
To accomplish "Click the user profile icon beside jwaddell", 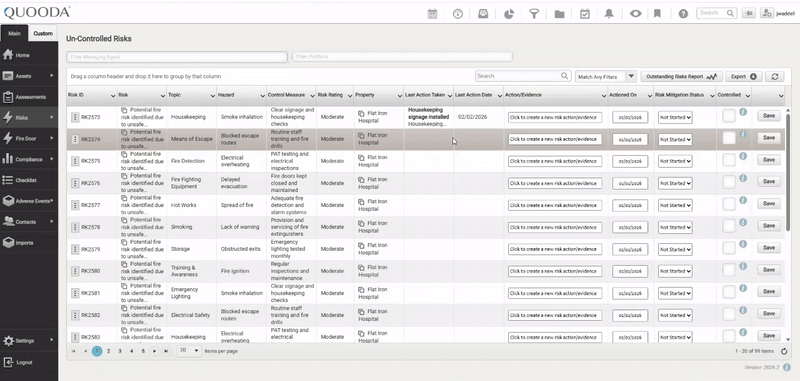I will click(766, 14).
